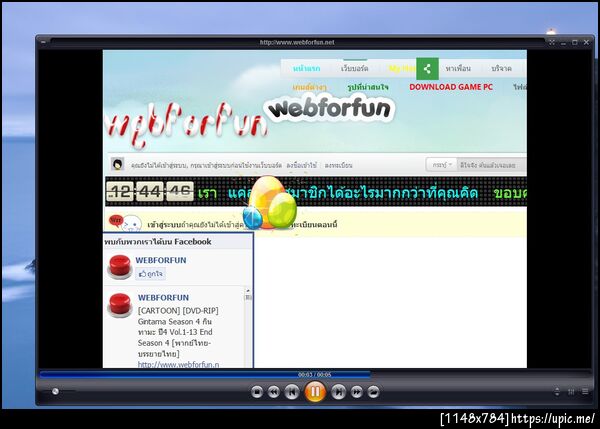Open the บริจาค tab
This screenshot has width=600, height=429.
[x=502, y=69]
